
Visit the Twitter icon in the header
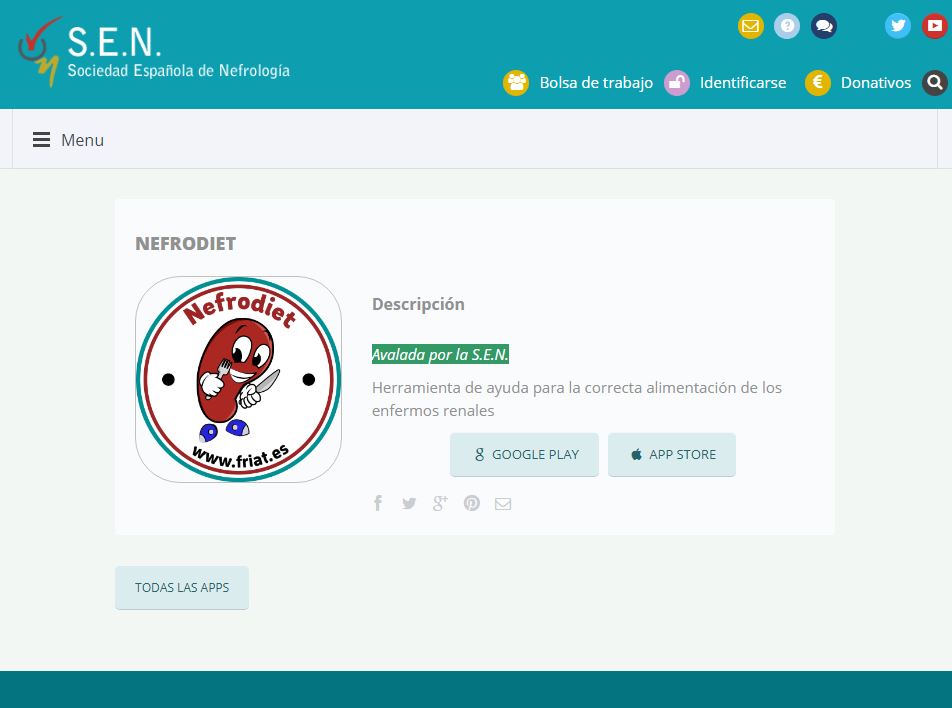[x=897, y=26]
